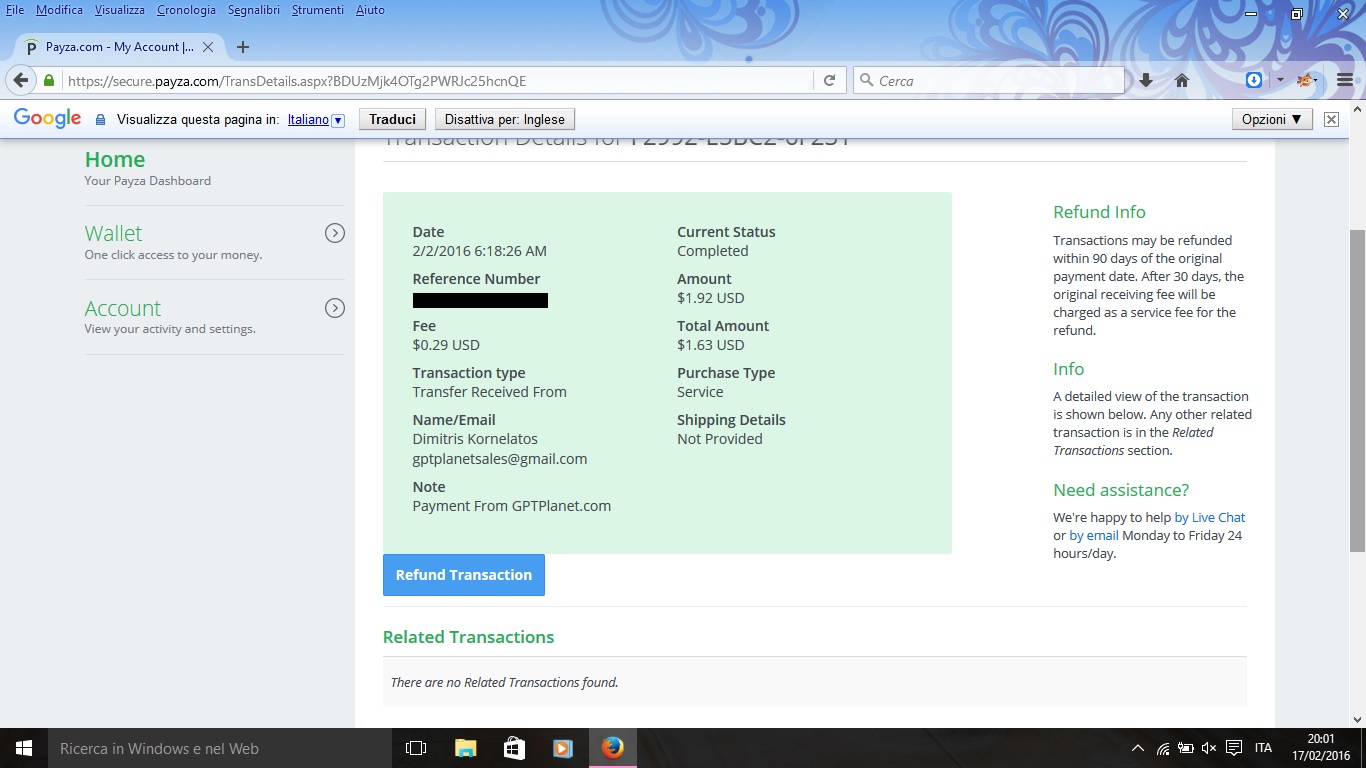1366x768 pixels.
Task: Click the Refund Info heading
Action: (1099, 212)
